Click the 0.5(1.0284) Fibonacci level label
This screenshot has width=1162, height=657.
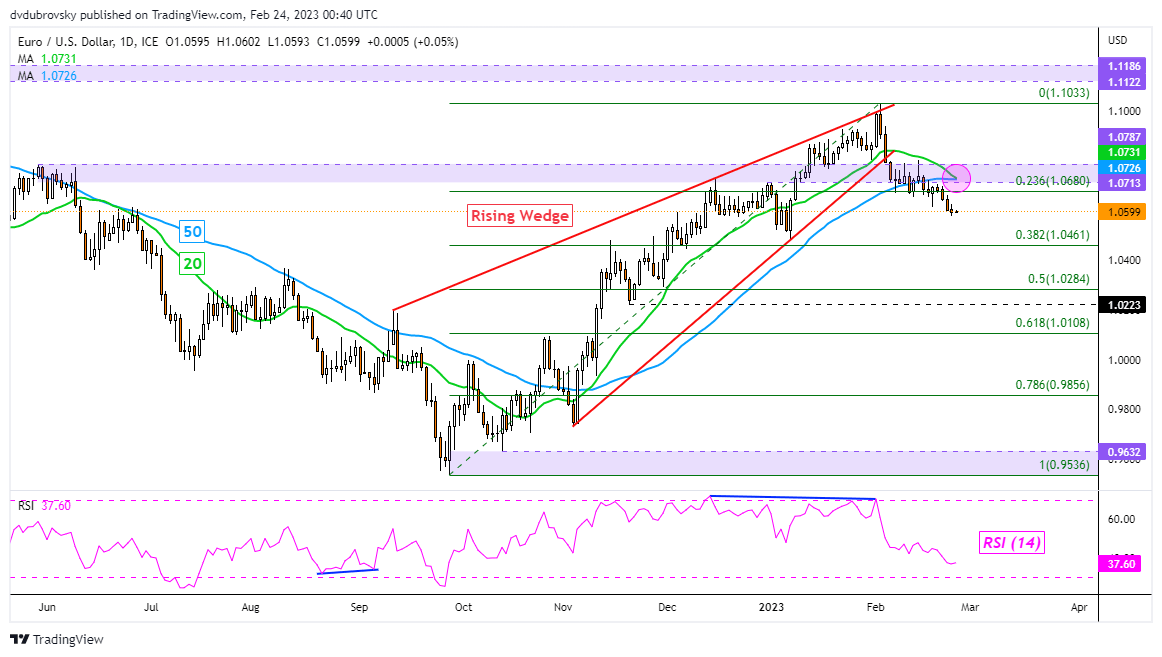click(1058, 279)
